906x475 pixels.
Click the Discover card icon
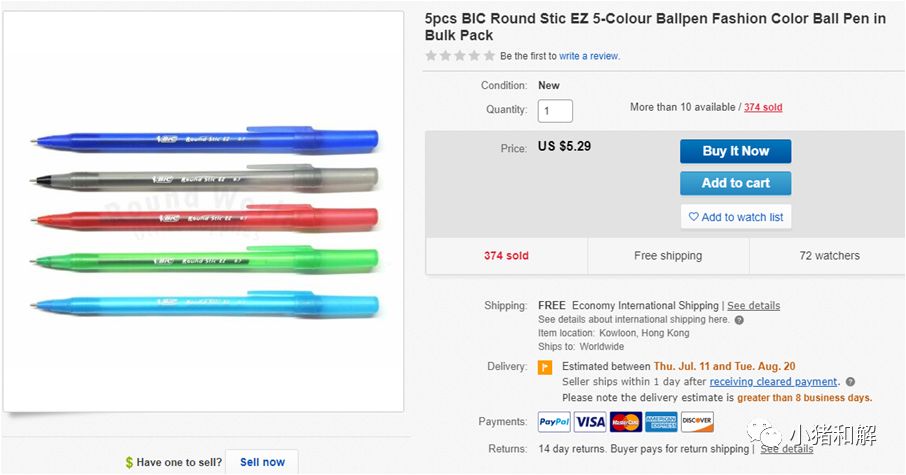pos(697,422)
